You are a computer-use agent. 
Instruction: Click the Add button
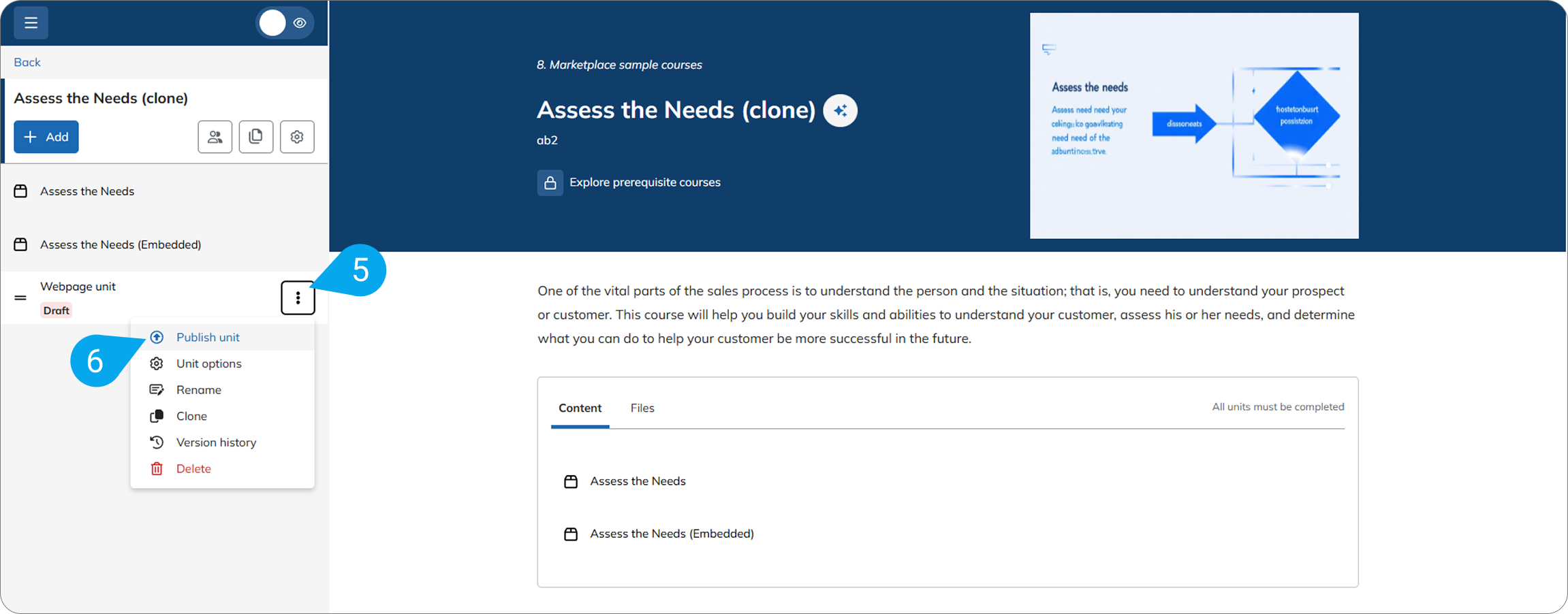46,137
